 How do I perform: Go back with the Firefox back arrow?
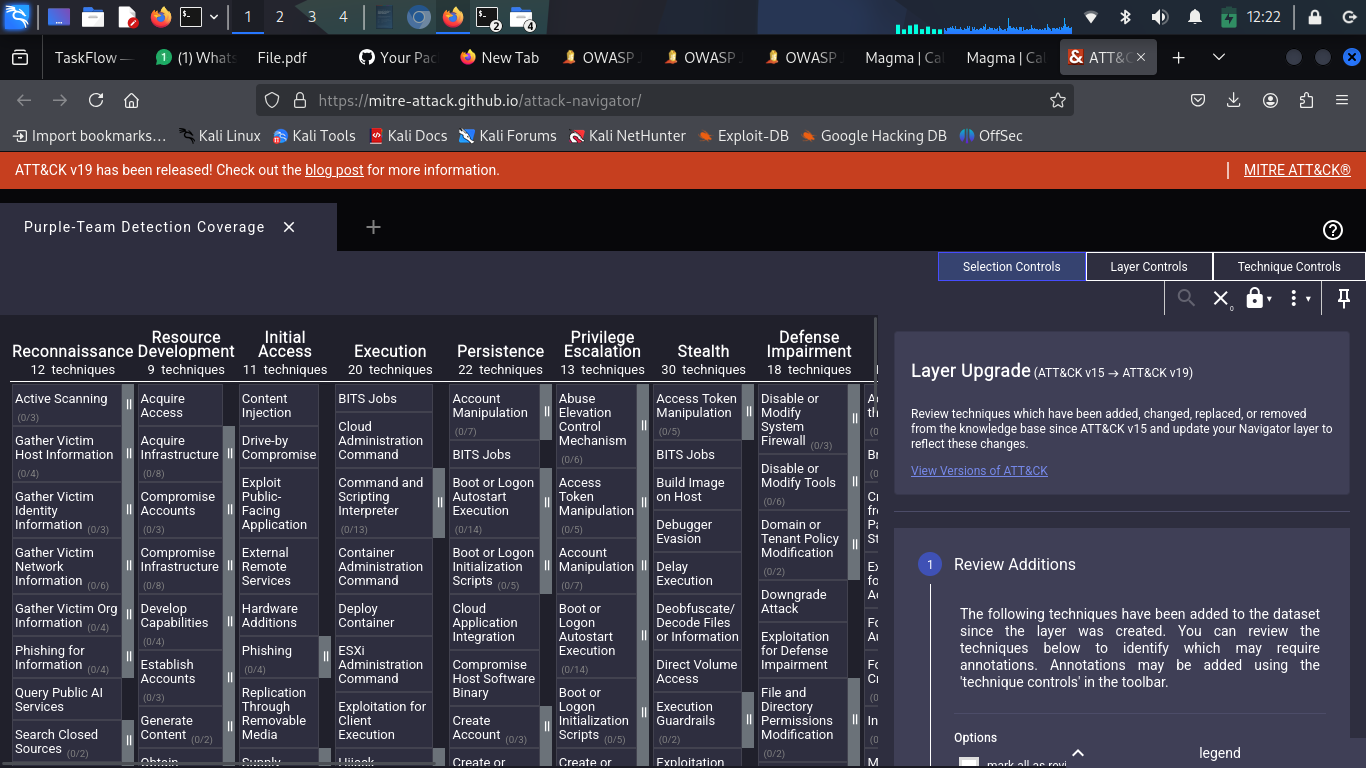(x=25, y=100)
